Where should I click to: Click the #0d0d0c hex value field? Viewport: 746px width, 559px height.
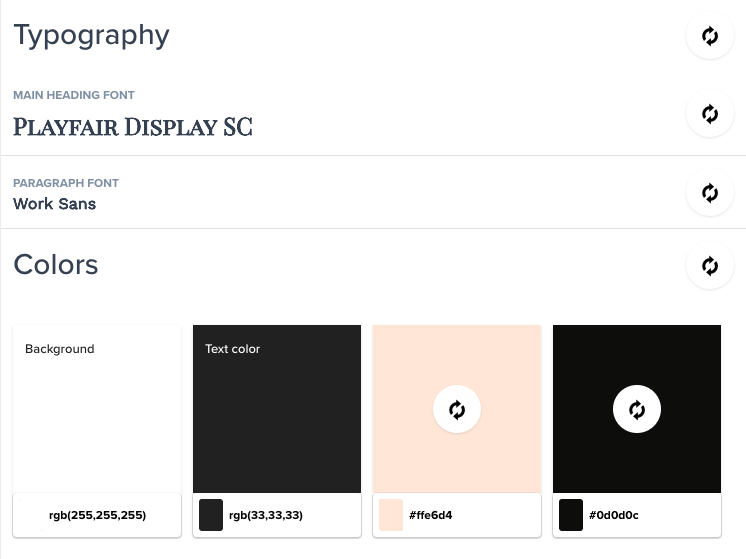614,516
